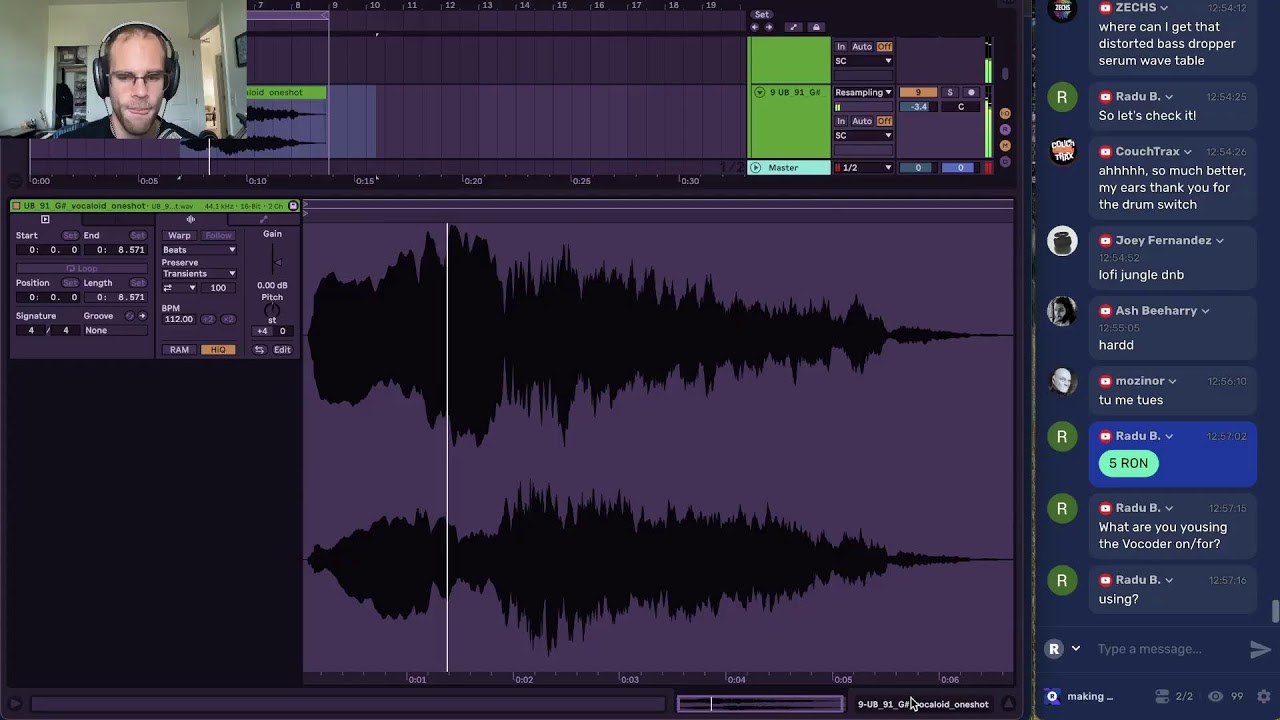Open the Resampling input dropdown
Image resolution: width=1280 pixels, height=720 pixels.
click(x=864, y=92)
